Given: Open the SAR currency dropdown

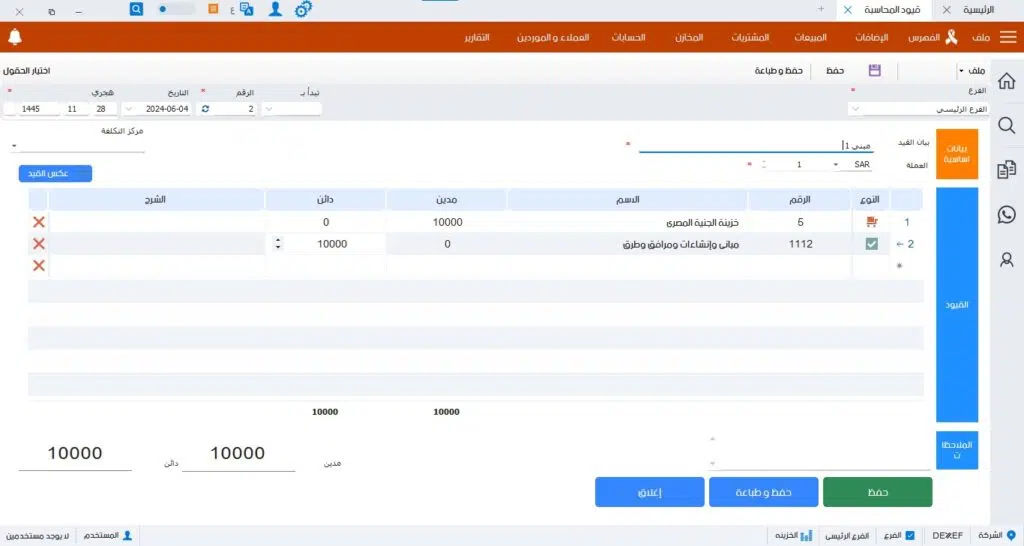Looking at the screenshot, I should [x=836, y=164].
